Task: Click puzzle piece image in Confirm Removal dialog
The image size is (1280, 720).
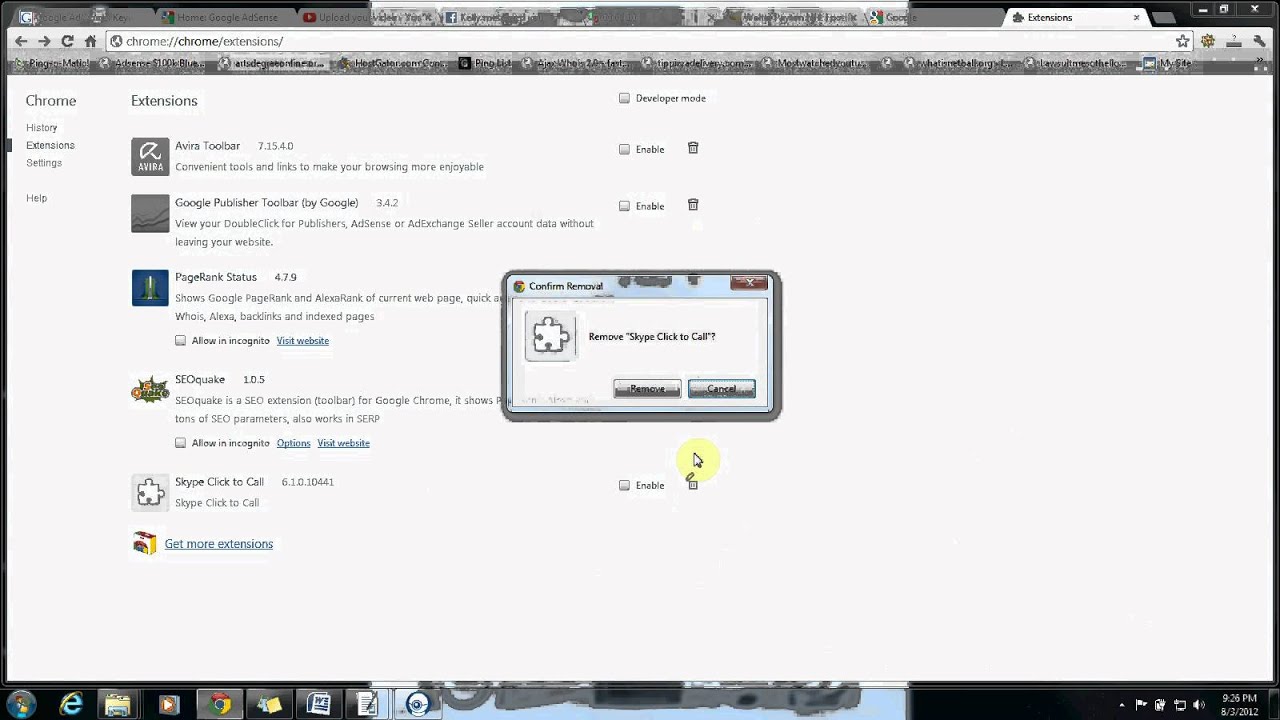Action: point(551,336)
